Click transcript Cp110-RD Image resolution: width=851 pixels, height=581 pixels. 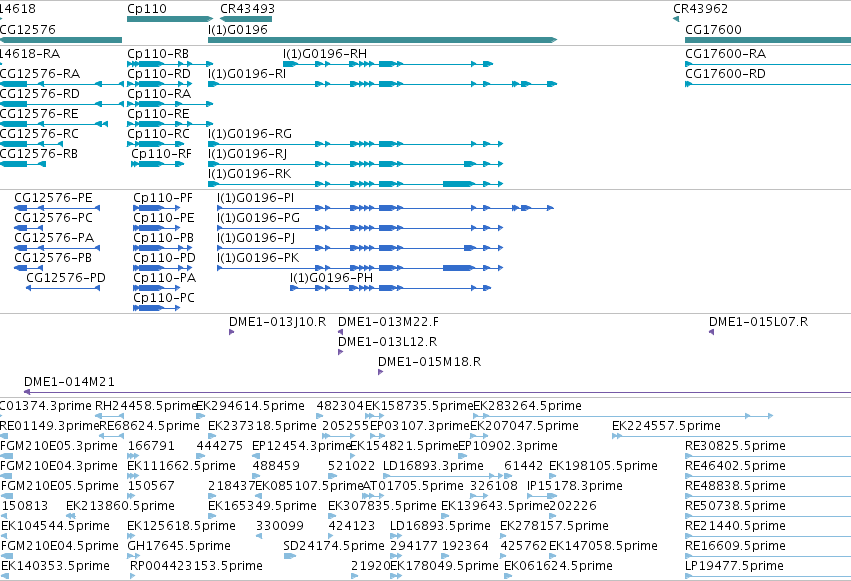160,84
